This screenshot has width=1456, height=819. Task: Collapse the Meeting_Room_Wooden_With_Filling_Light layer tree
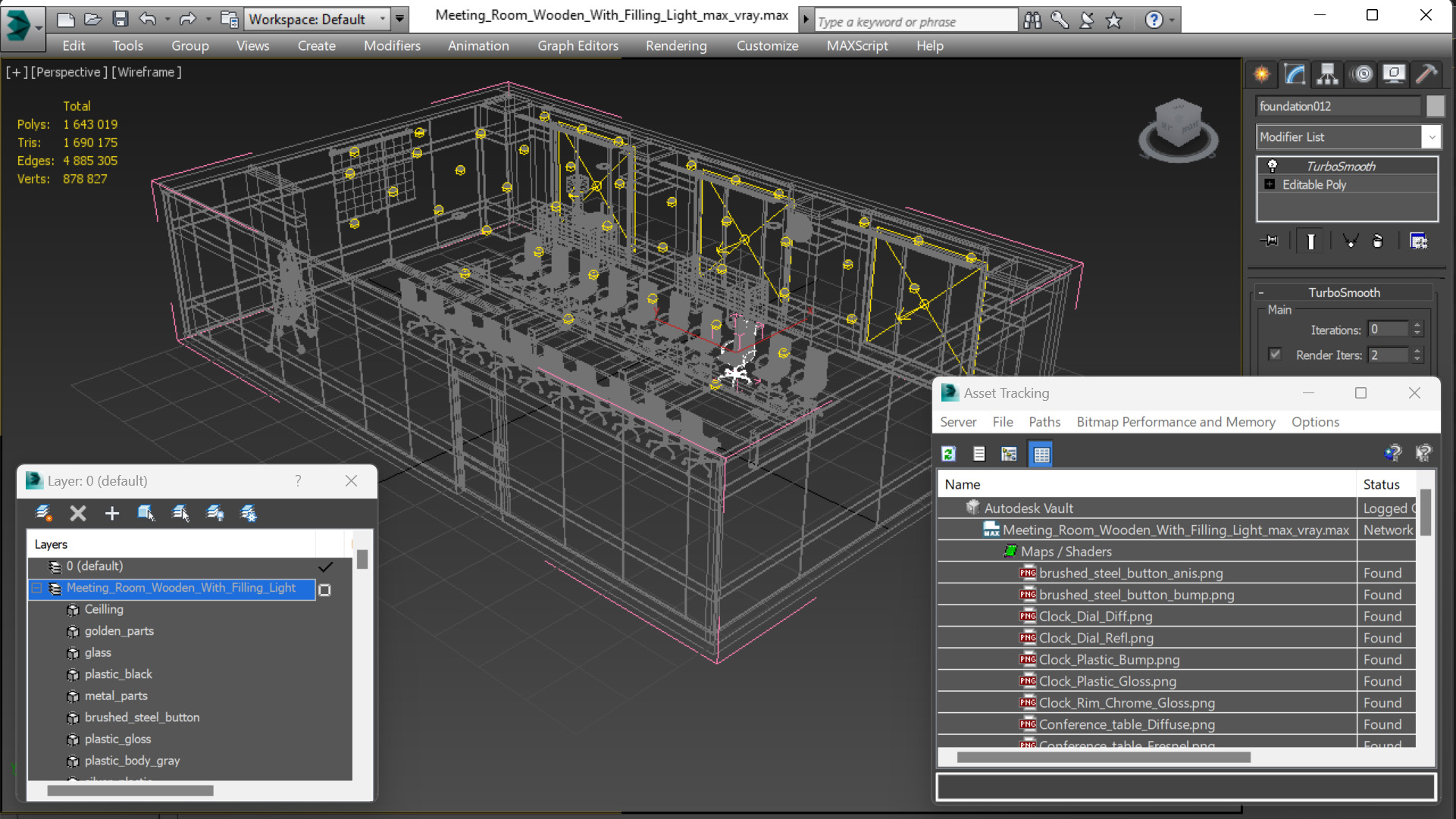pyautogui.click(x=36, y=588)
